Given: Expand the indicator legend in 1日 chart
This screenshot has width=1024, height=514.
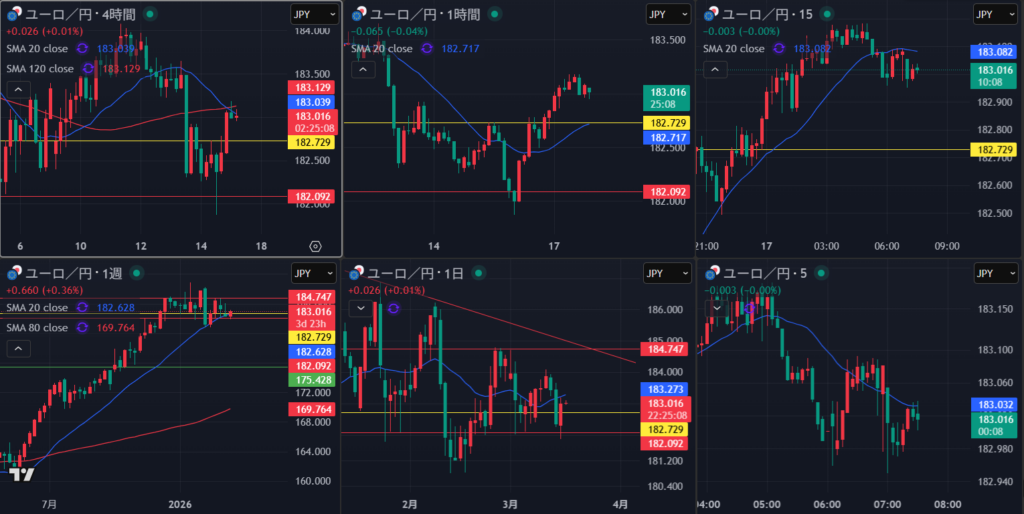Looking at the screenshot, I should point(361,308).
